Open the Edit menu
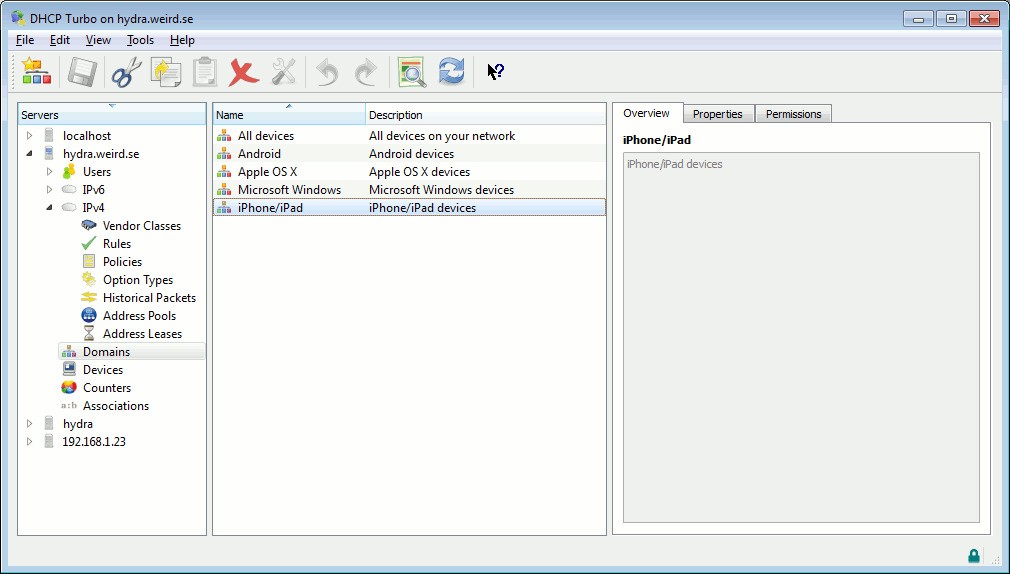This screenshot has height=574, width=1010. point(60,40)
